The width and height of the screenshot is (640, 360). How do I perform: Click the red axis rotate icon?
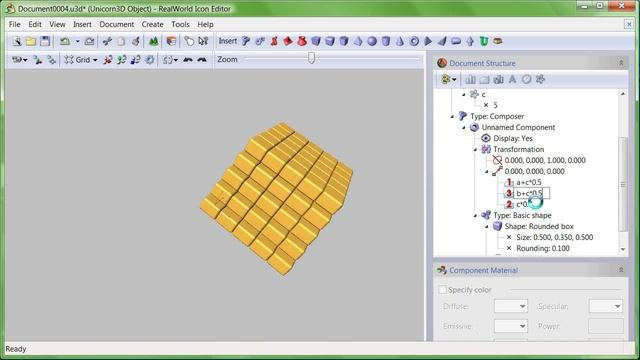[x=107, y=60]
